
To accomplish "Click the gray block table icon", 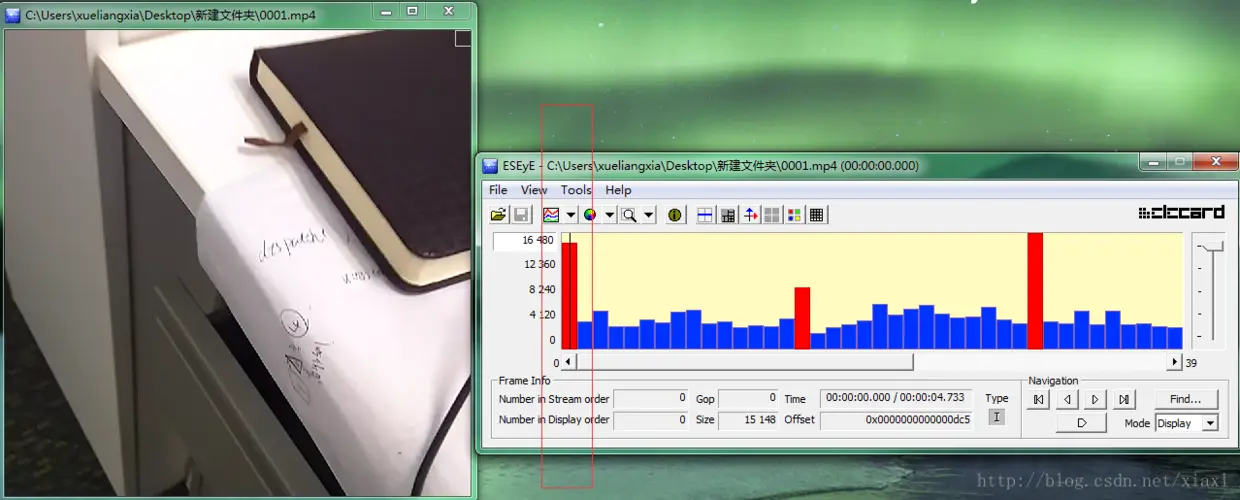I will pyautogui.click(x=728, y=215).
